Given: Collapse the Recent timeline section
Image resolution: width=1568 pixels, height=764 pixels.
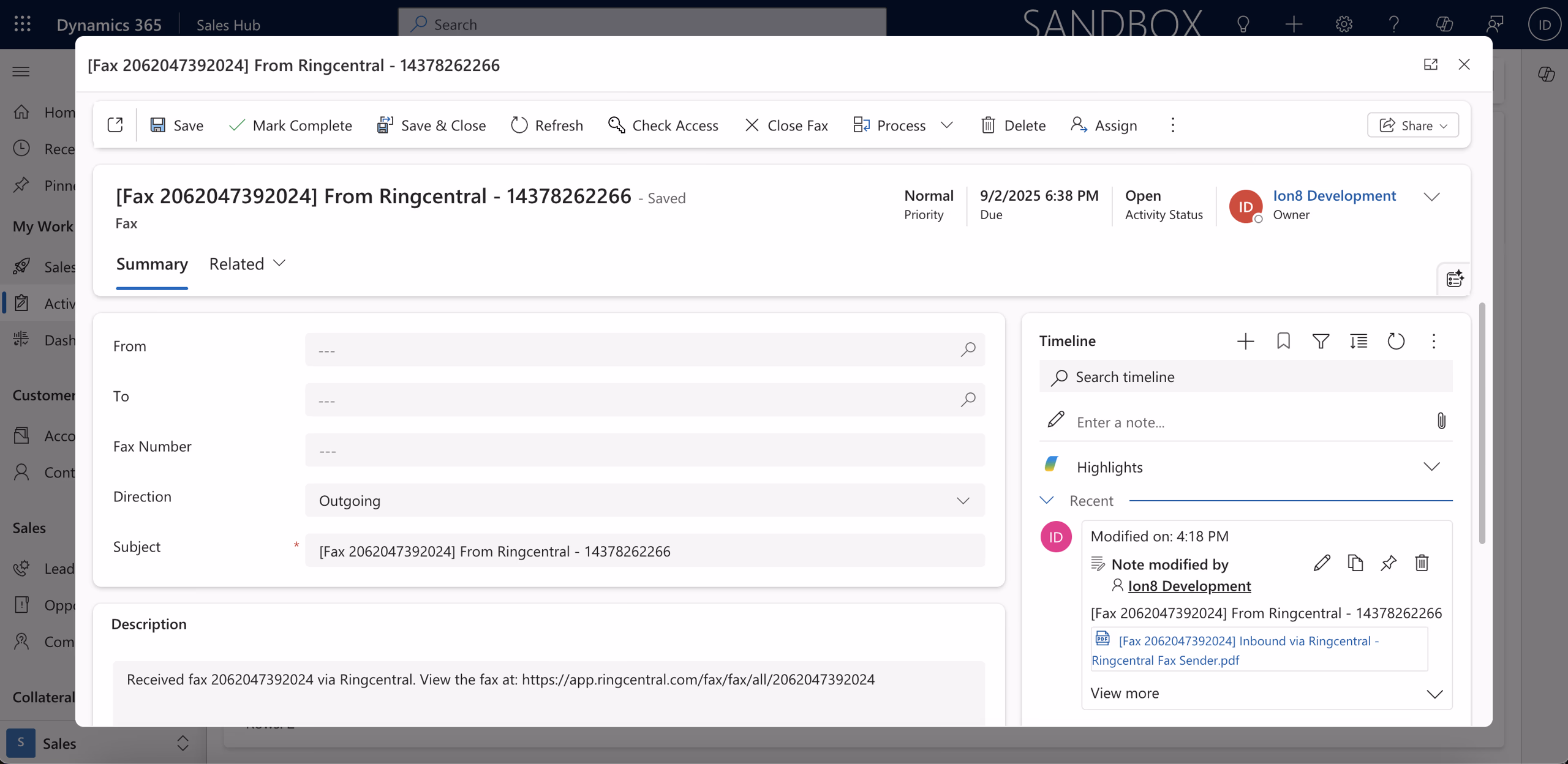Looking at the screenshot, I should [x=1047, y=500].
